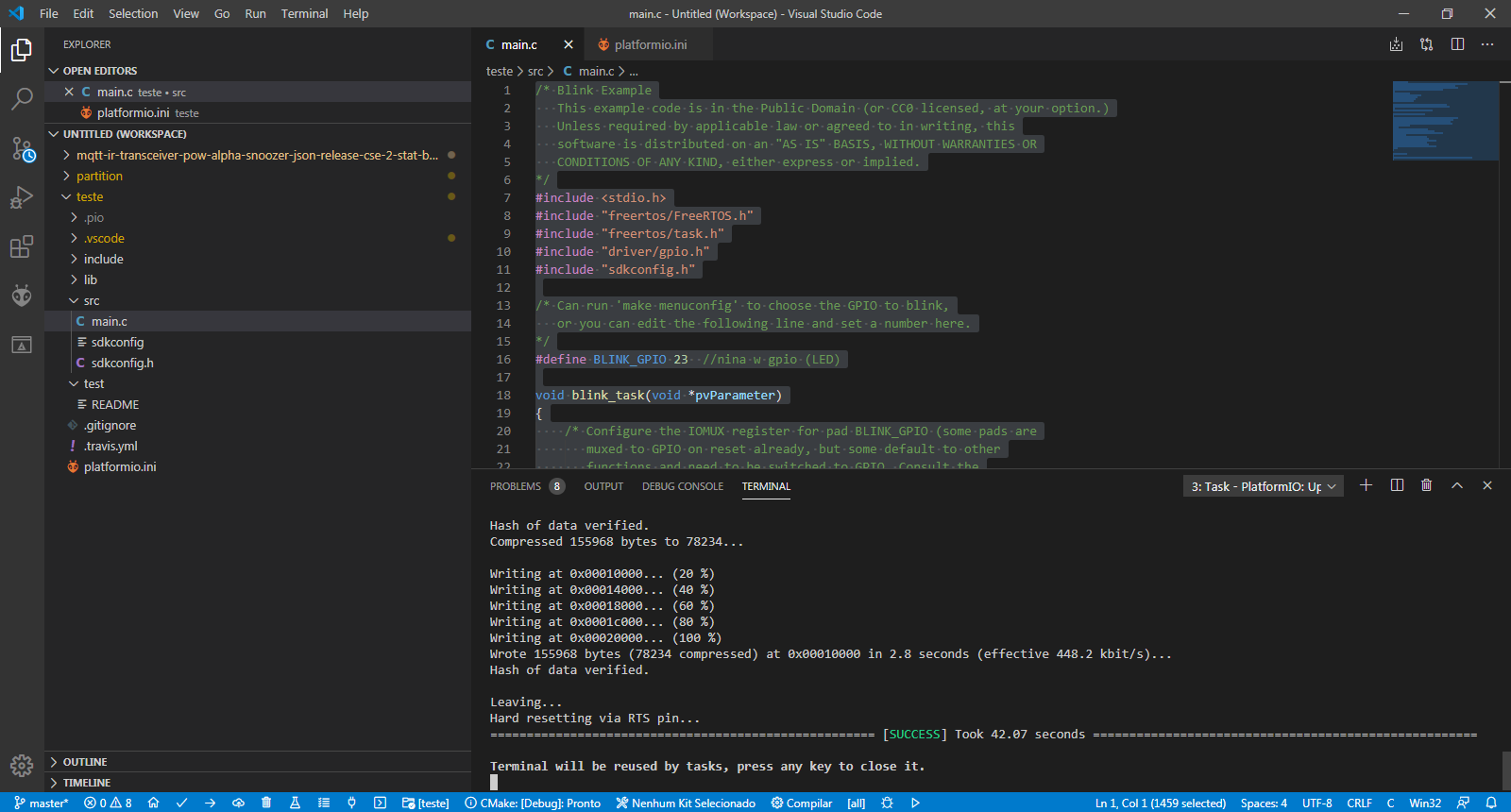Open the Manage gear icon
Viewport: 1511px width, 812px height.
(22, 765)
